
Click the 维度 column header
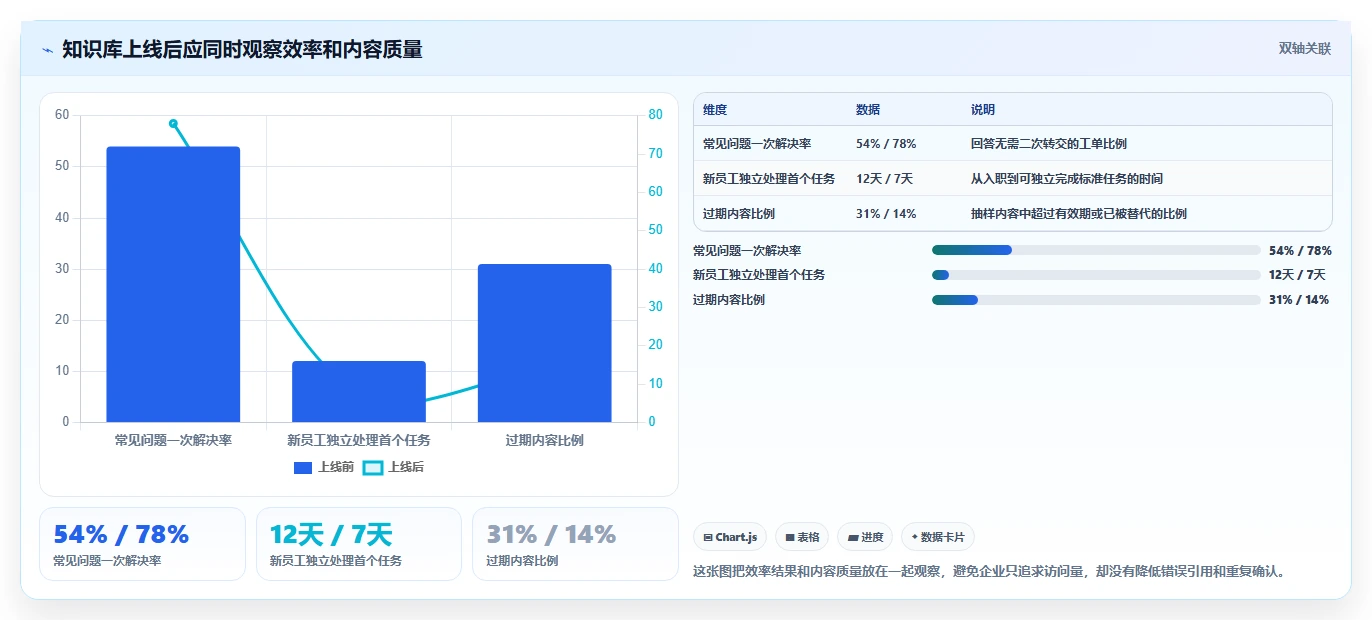(x=715, y=110)
